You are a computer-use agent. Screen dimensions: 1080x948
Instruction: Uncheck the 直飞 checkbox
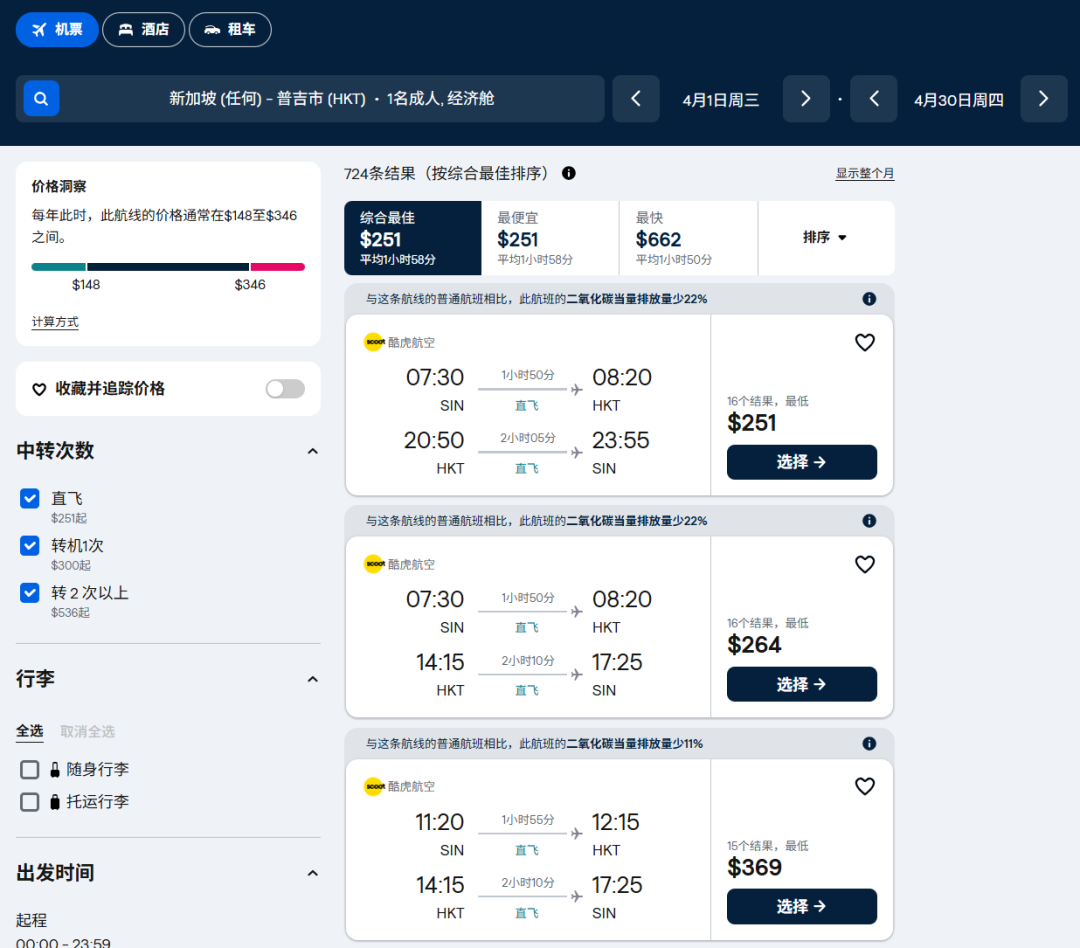pyautogui.click(x=30, y=498)
